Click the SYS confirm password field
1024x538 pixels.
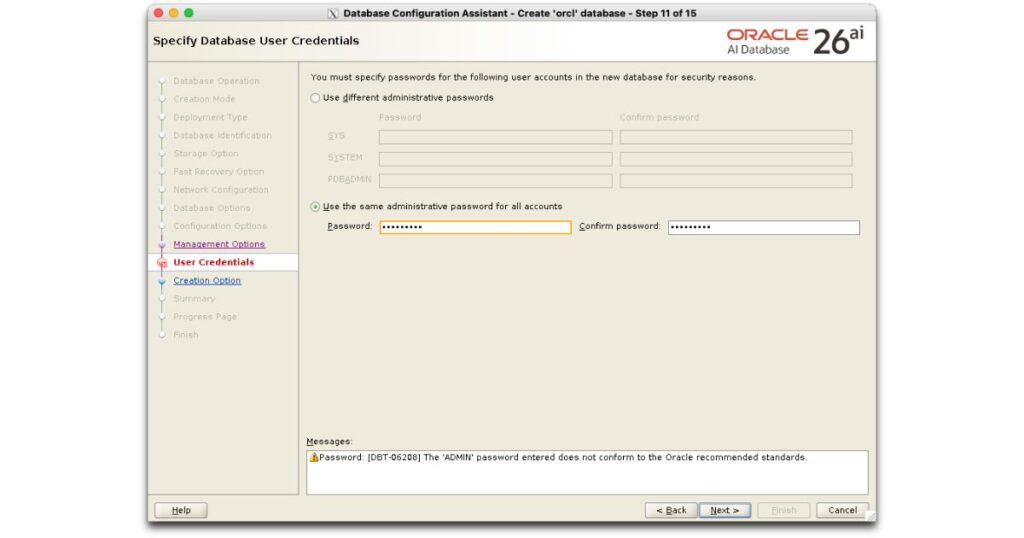coord(736,137)
